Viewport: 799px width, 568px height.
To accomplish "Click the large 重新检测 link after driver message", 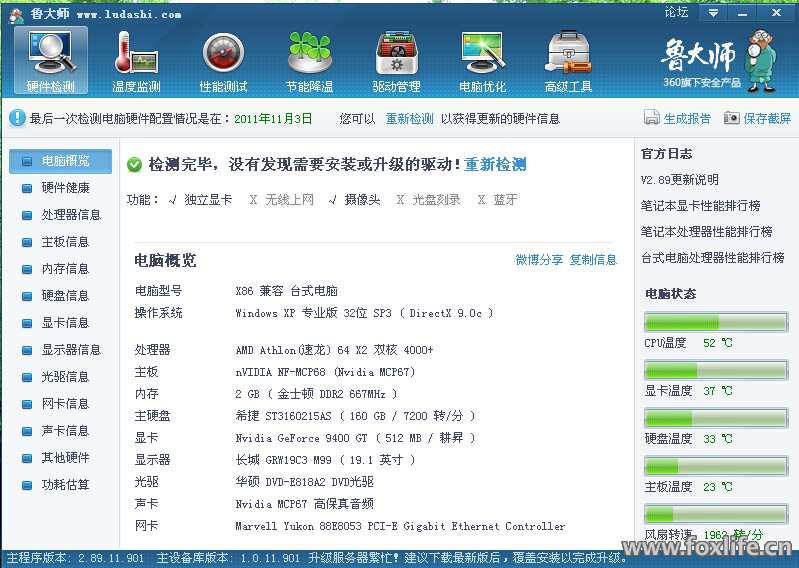I will 495,165.
